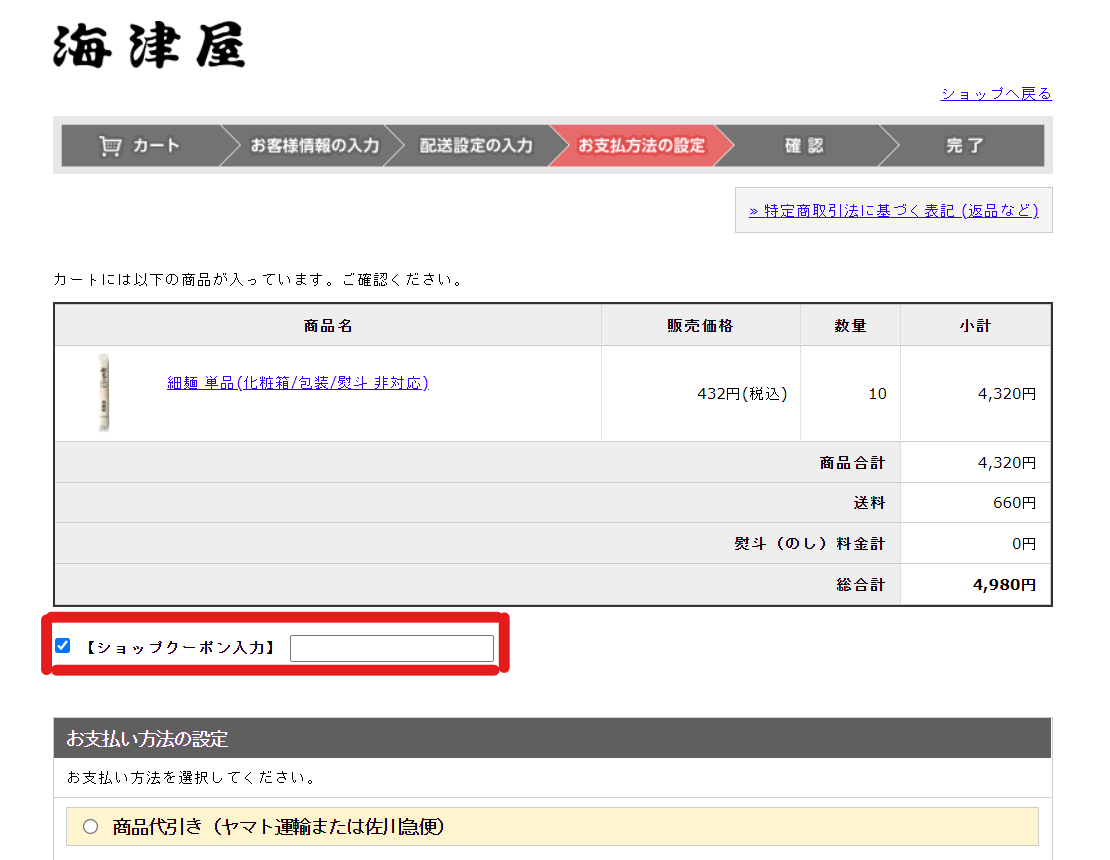Uncheck the ショップクーポン入力 checkbox

point(63,646)
